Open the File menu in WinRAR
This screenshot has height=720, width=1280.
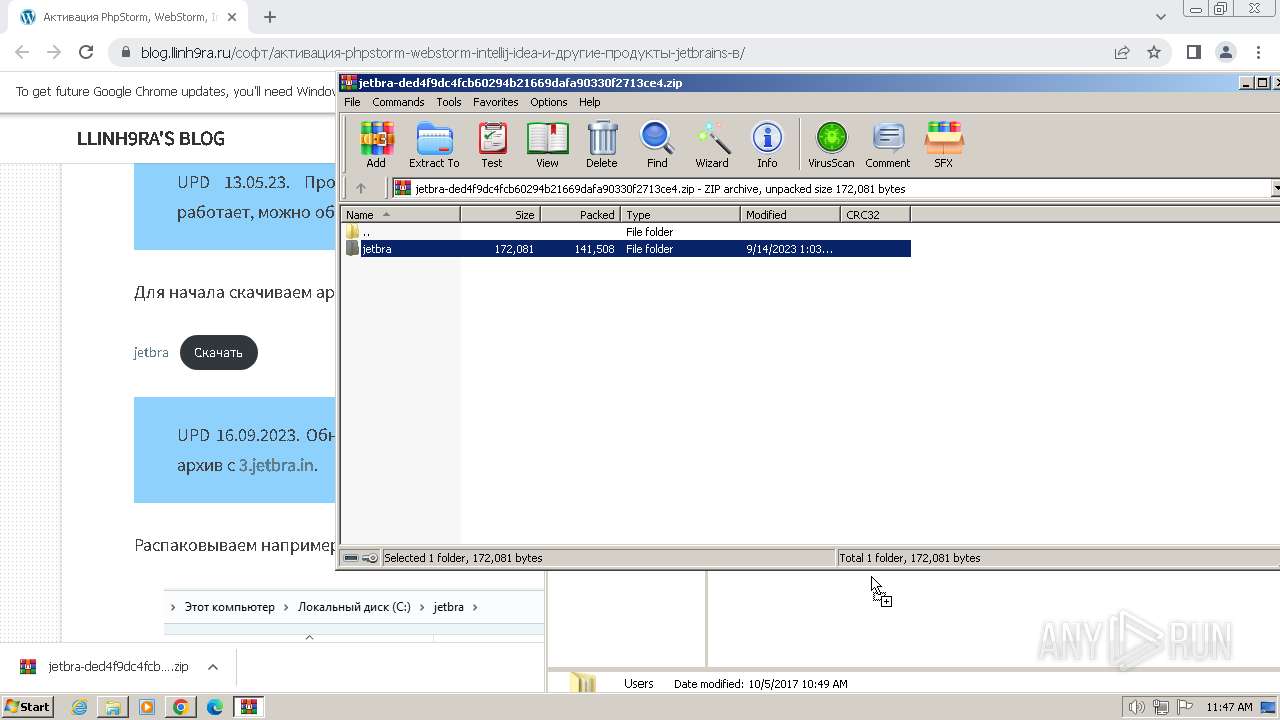(352, 102)
